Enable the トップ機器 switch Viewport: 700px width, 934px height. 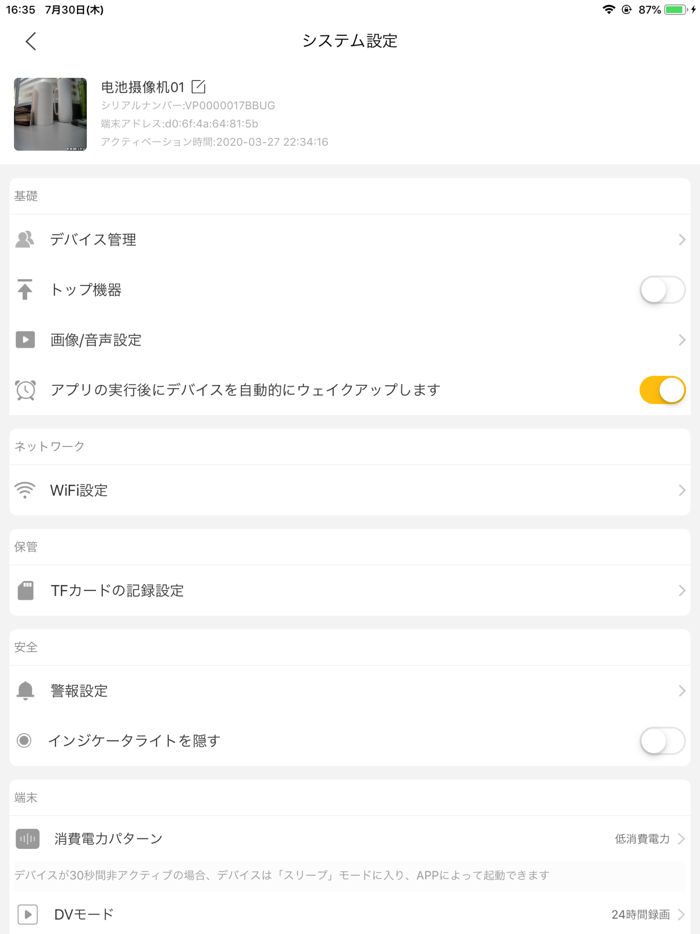pos(662,289)
